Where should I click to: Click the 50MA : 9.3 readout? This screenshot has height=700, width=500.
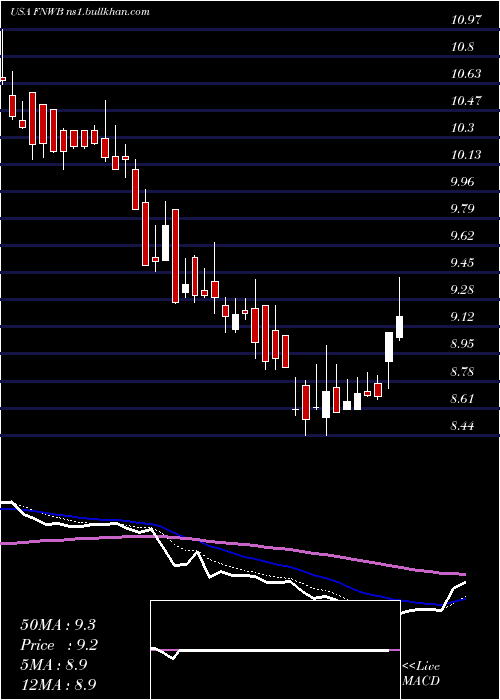tap(58, 625)
